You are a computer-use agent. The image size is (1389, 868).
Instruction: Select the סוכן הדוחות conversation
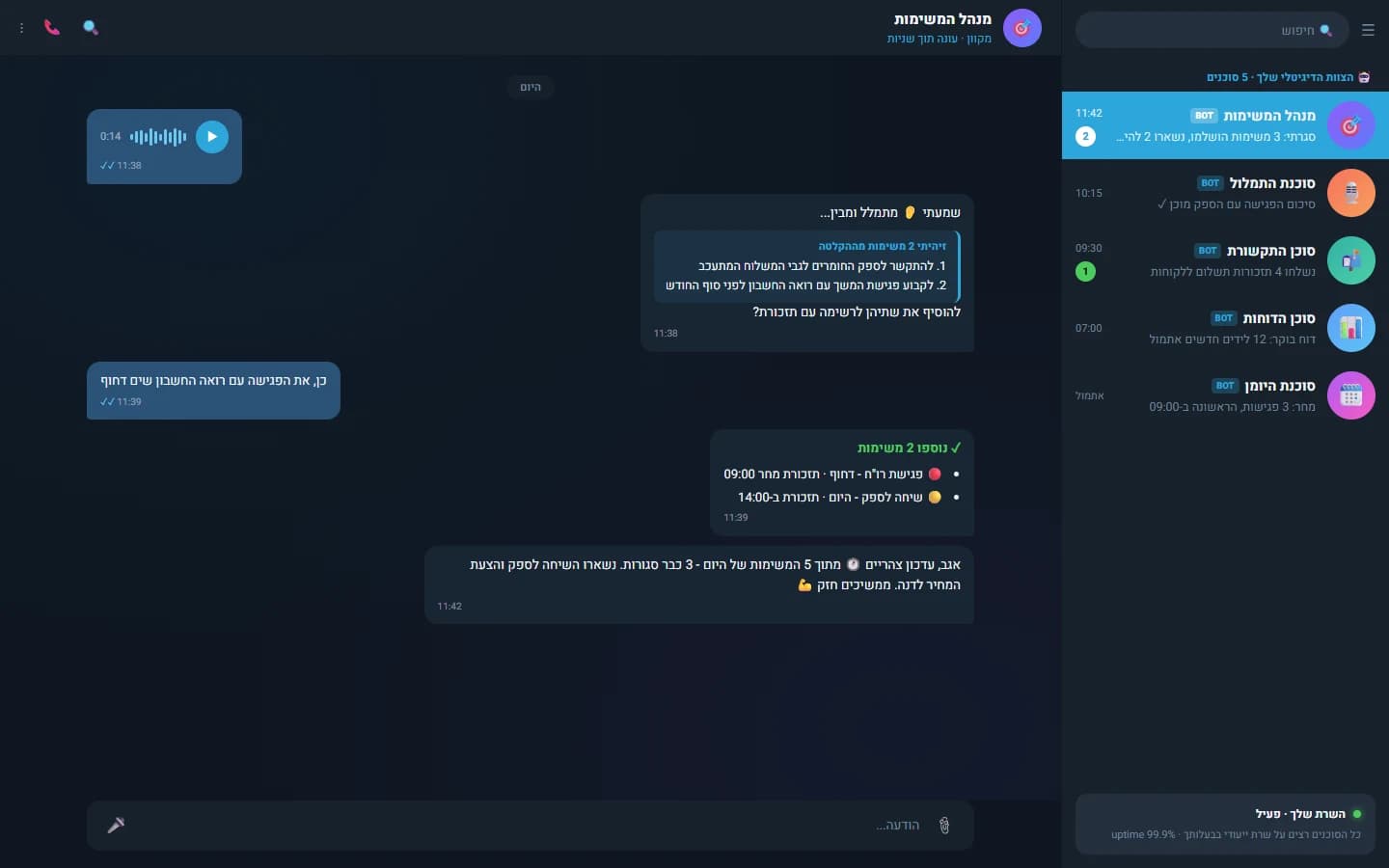click(x=1225, y=328)
